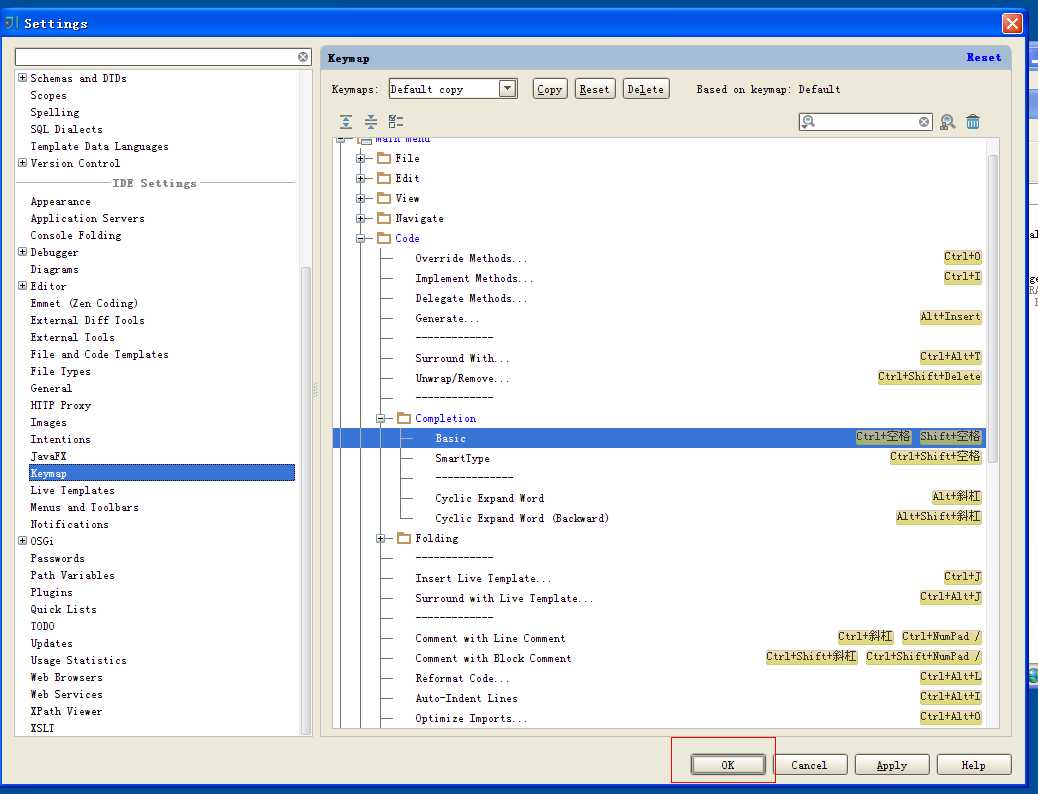Click the Apply button

click(892, 764)
